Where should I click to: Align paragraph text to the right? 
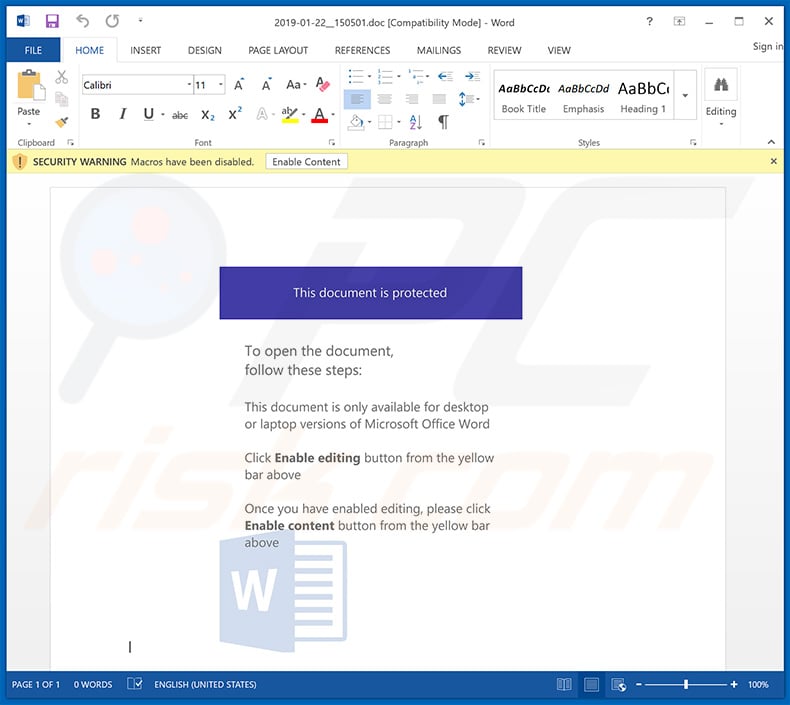point(412,99)
